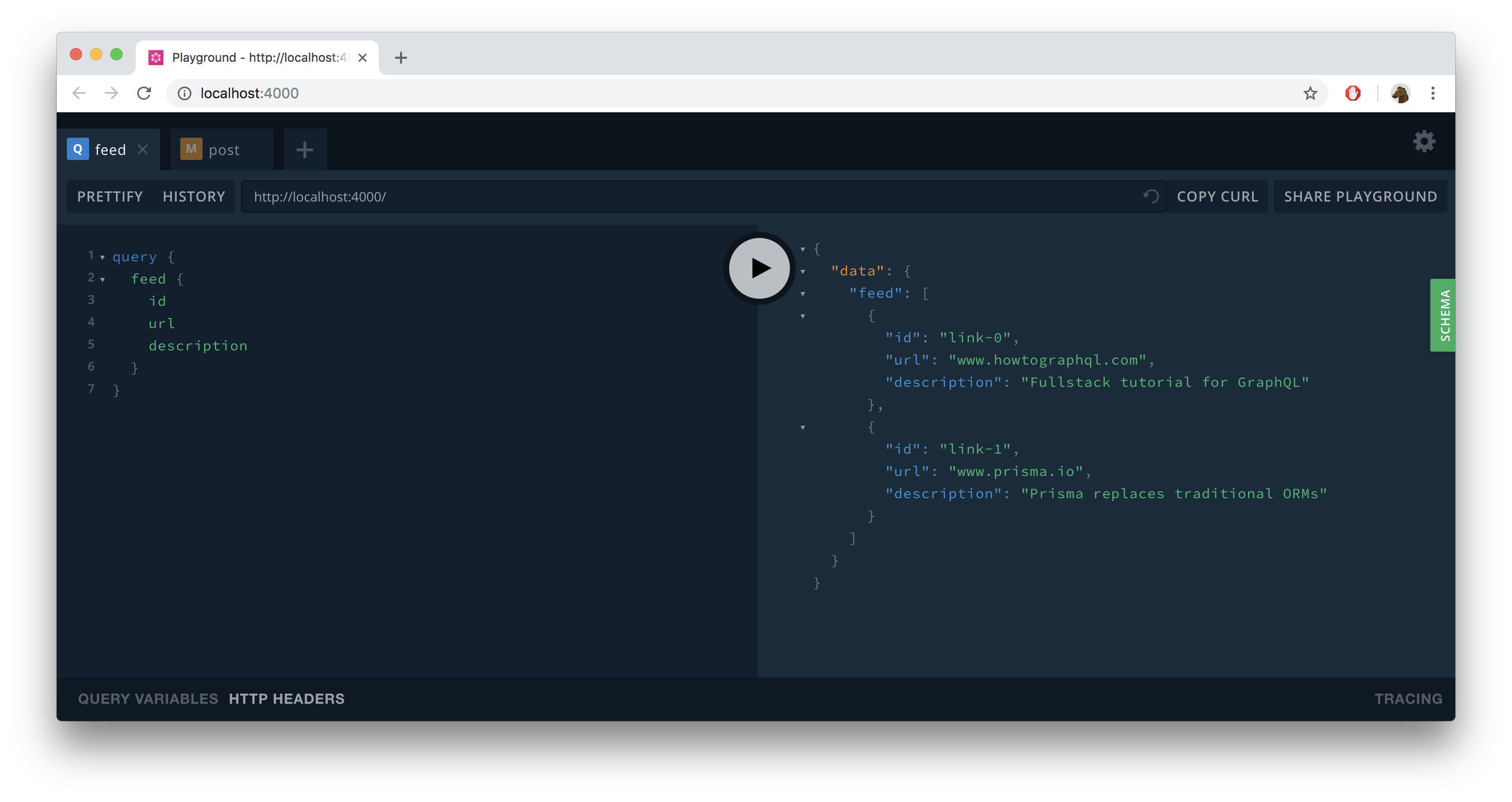Collapse the feed field on line 2

tap(102, 279)
